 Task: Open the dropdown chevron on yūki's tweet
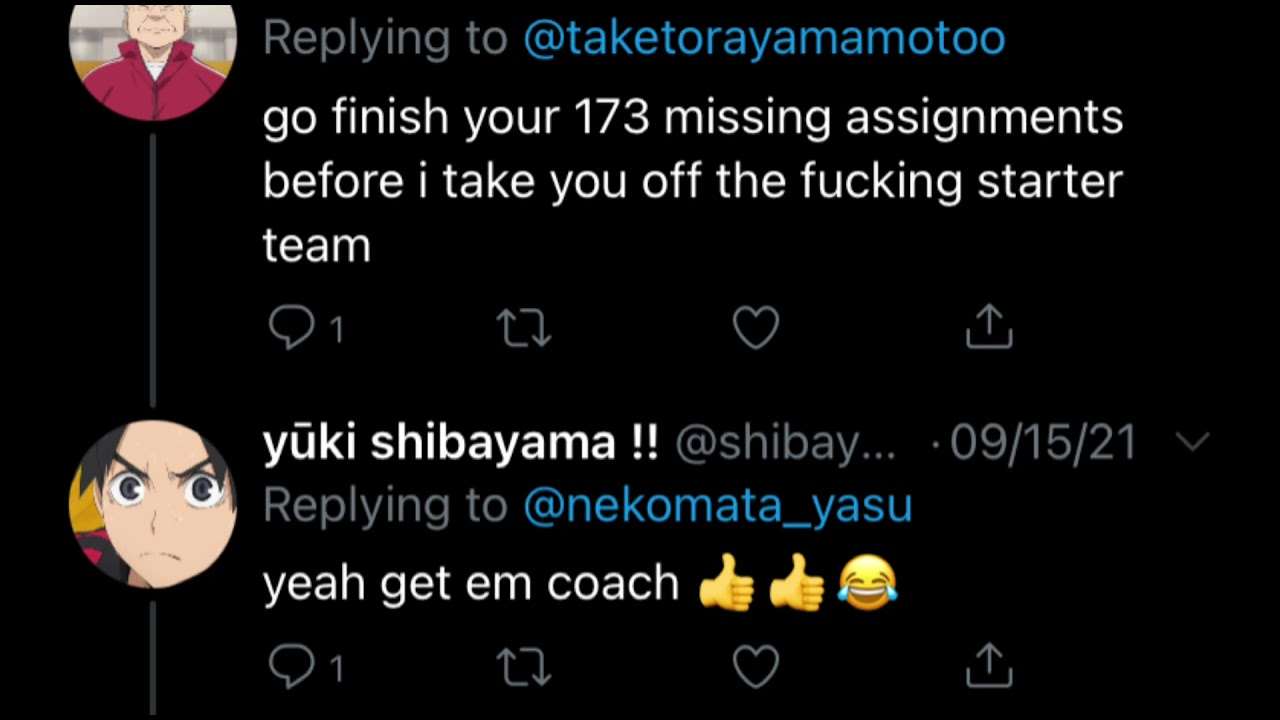point(1193,442)
